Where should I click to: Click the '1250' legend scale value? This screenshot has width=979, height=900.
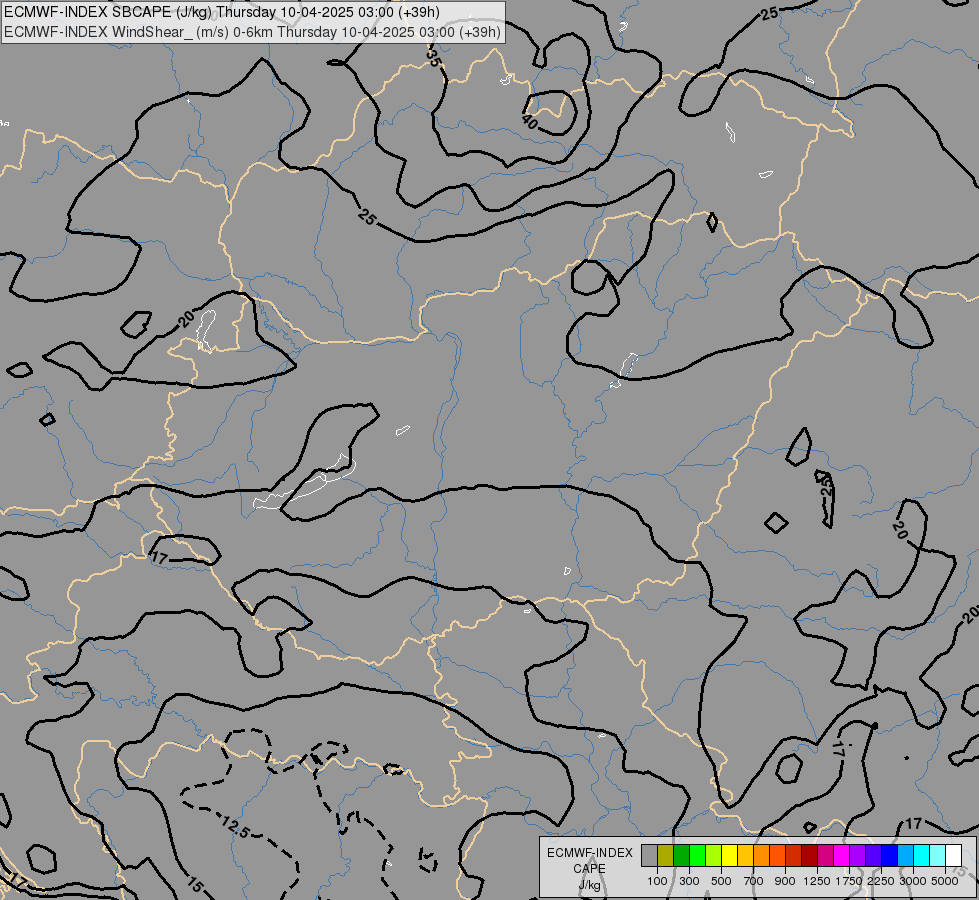pos(817,881)
